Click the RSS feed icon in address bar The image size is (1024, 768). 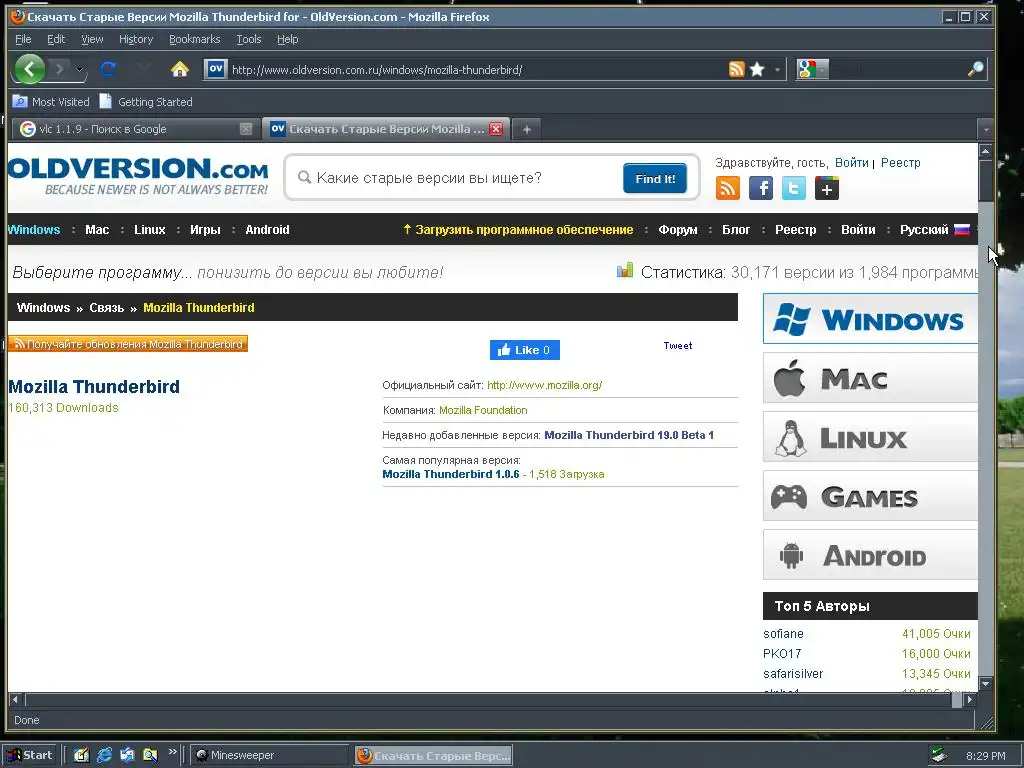pos(736,69)
